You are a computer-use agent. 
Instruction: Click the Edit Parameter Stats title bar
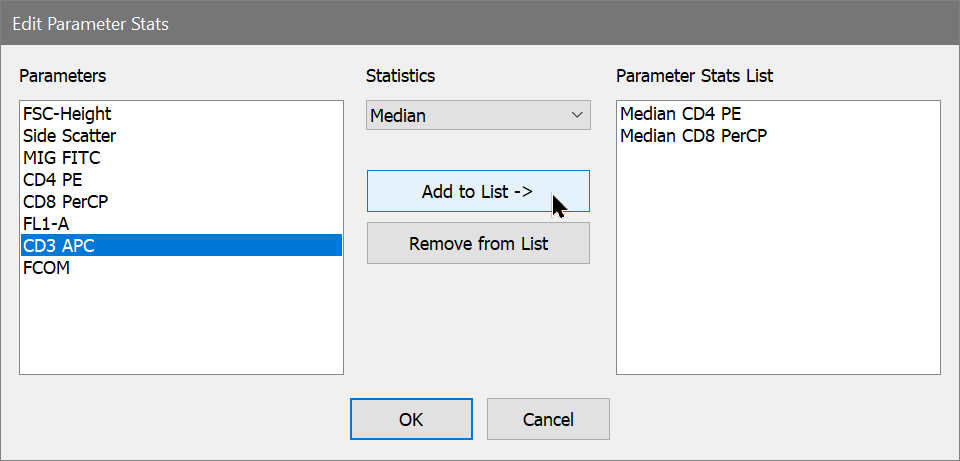(480, 24)
